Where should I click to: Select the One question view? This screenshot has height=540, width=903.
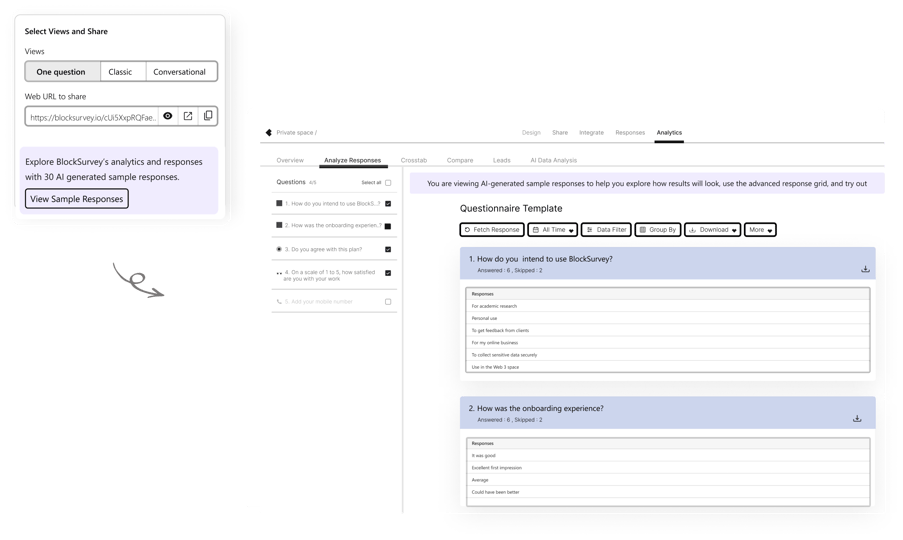point(61,72)
